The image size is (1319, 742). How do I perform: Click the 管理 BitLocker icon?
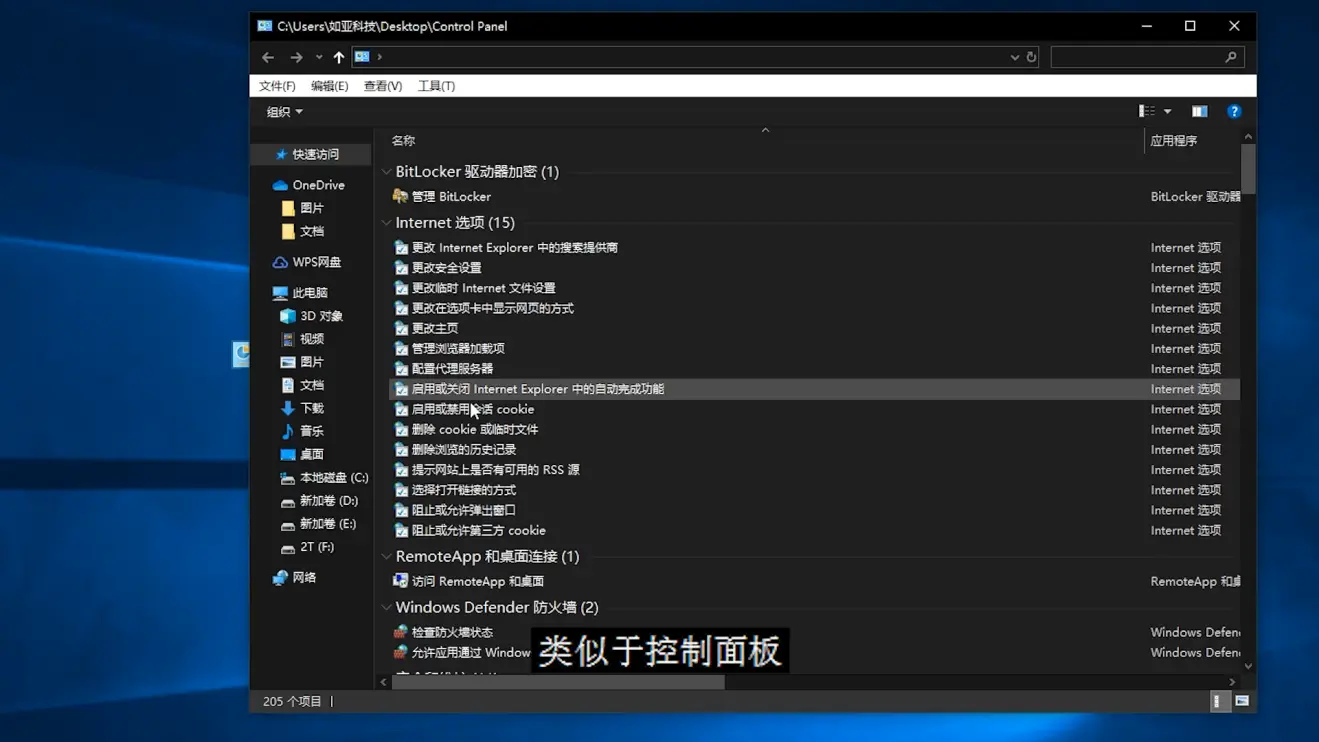point(400,197)
